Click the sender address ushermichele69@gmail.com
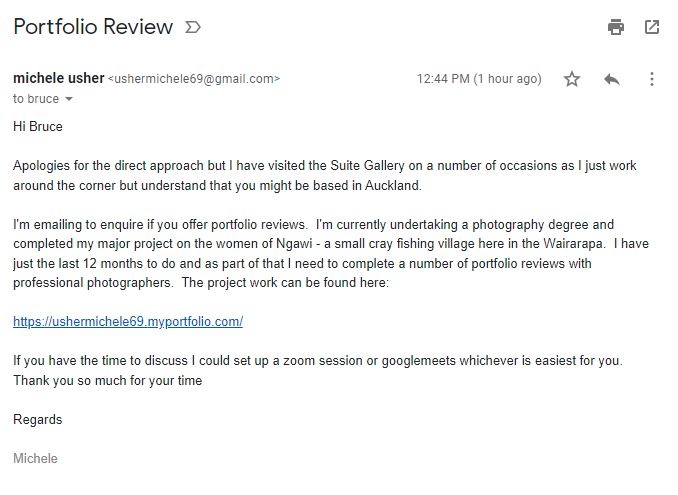The height and width of the screenshot is (495, 678). tap(194, 79)
